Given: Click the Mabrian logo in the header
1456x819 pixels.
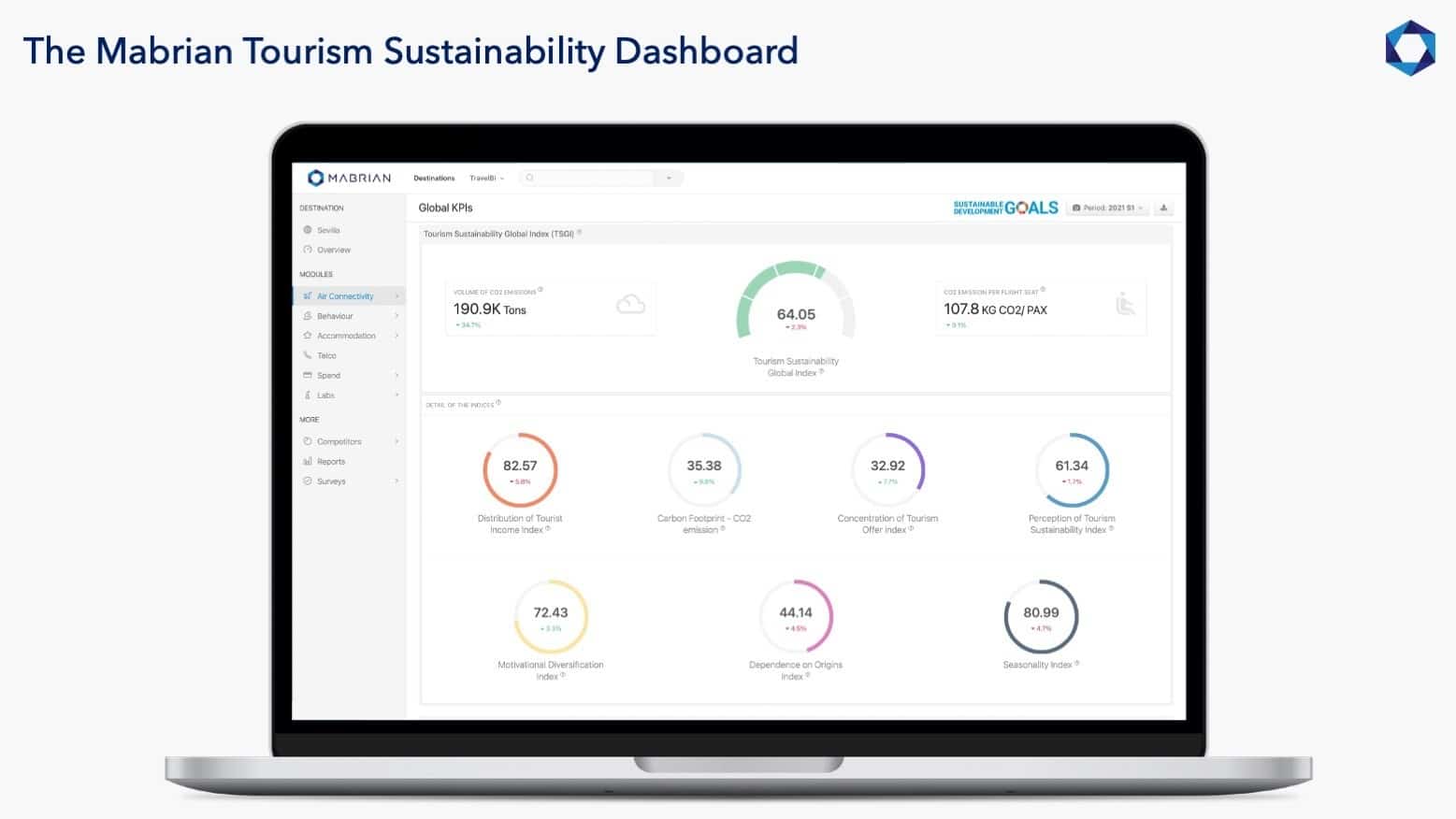Looking at the screenshot, I should coord(350,178).
